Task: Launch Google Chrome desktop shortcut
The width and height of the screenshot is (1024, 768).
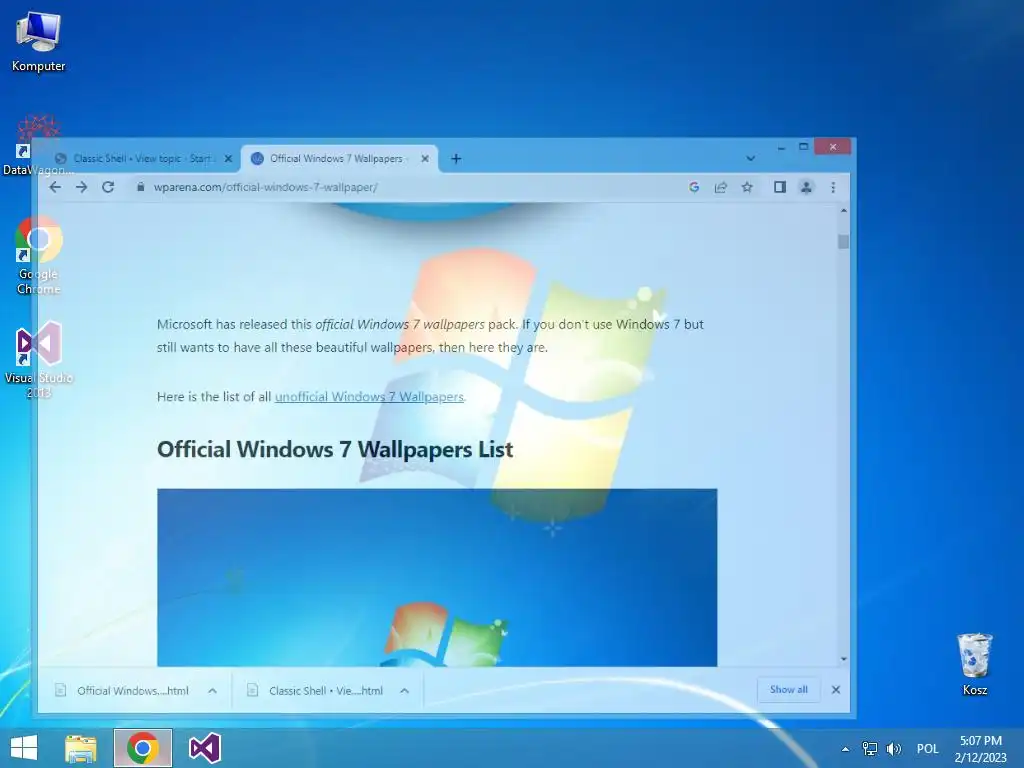Action: click(39, 256)
